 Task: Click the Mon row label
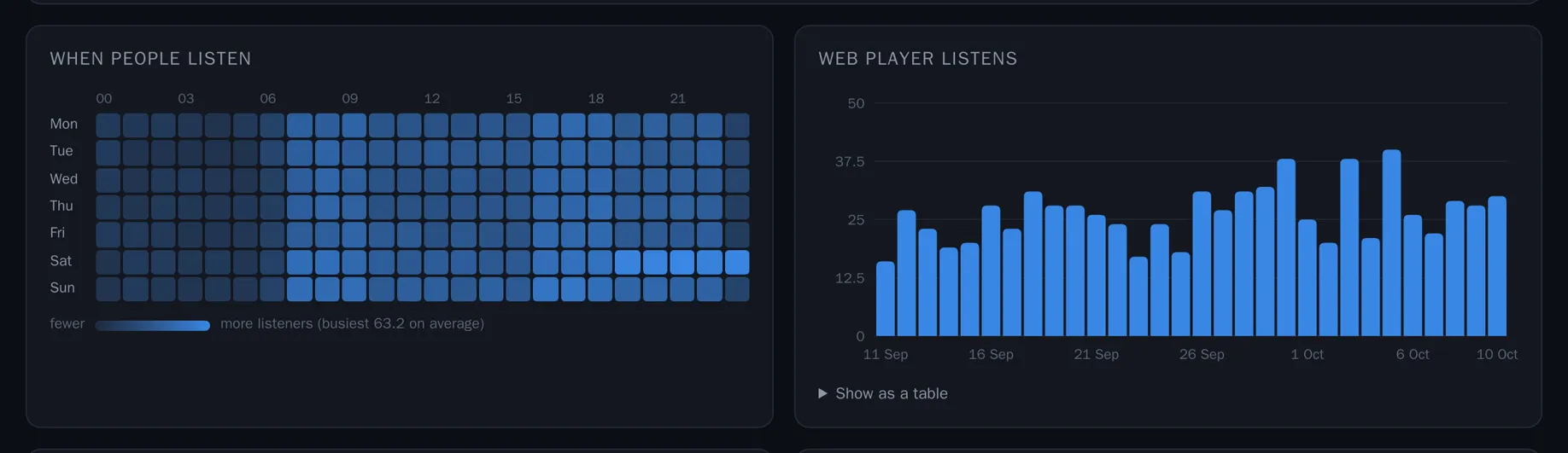(x=63, y=124)
